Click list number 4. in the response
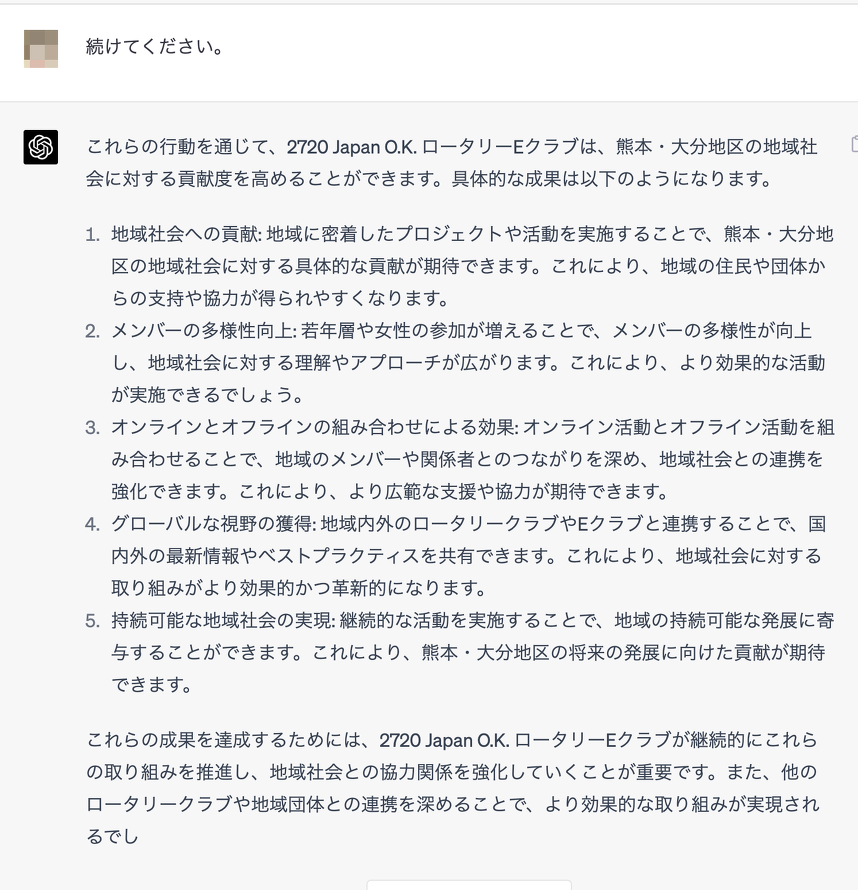 92,523
